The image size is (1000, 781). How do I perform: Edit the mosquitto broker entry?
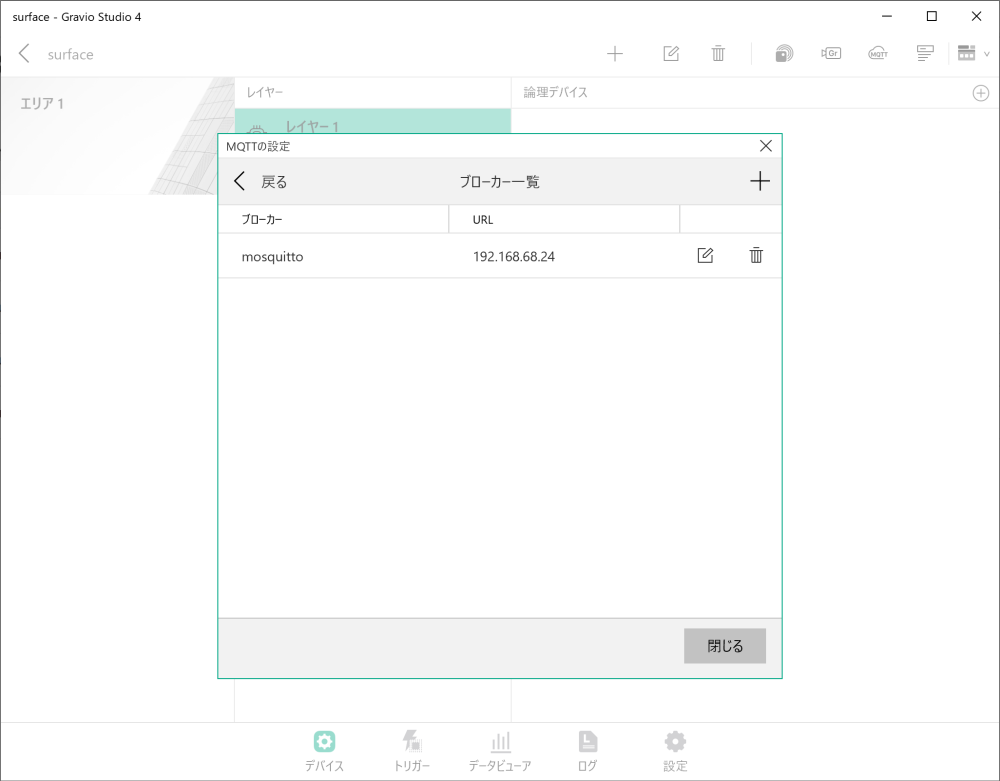coord(705,255)
